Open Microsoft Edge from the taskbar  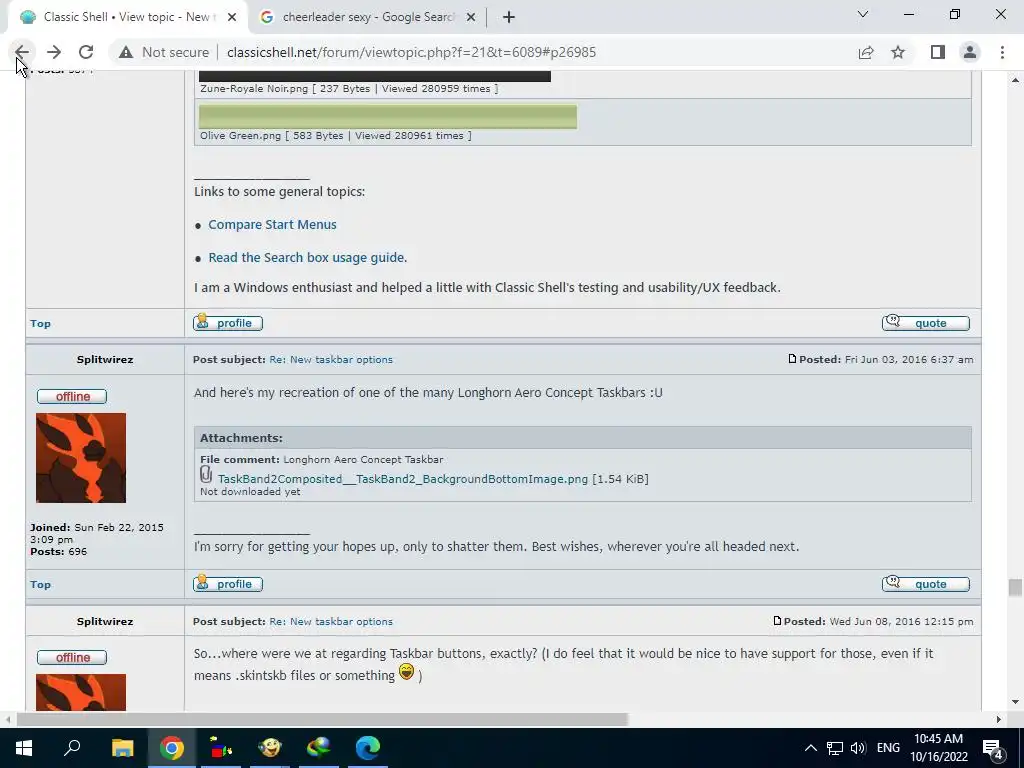pyautogui.click(x=368, y=748)
